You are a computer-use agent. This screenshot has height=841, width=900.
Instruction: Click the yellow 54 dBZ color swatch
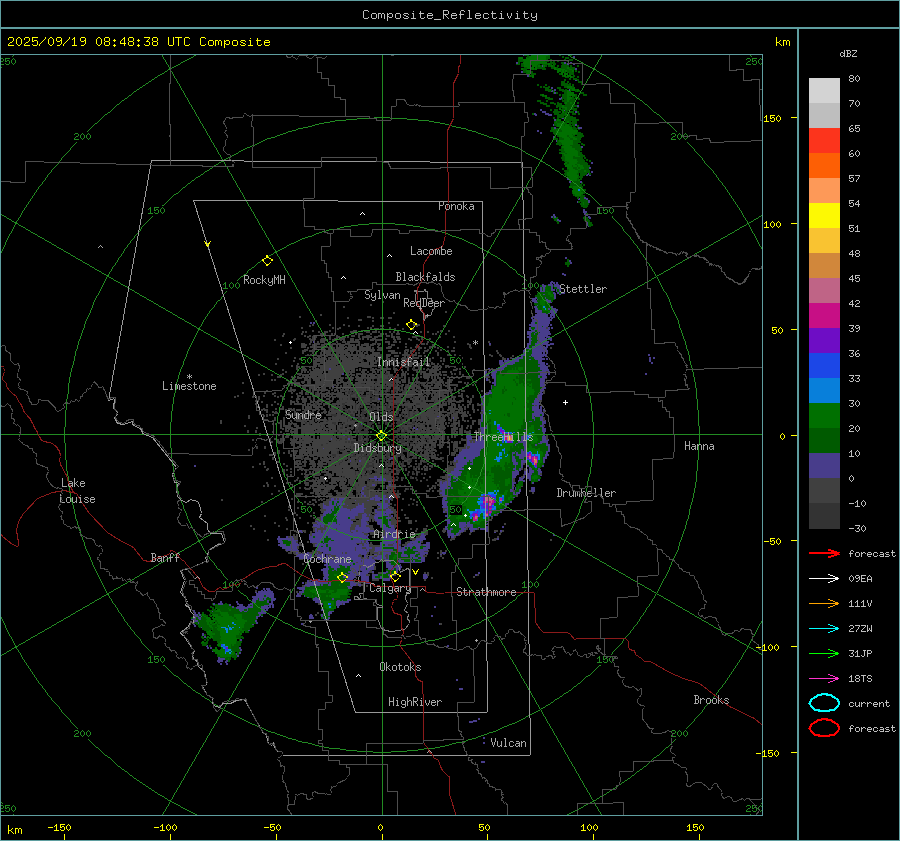tap(824, 216)
